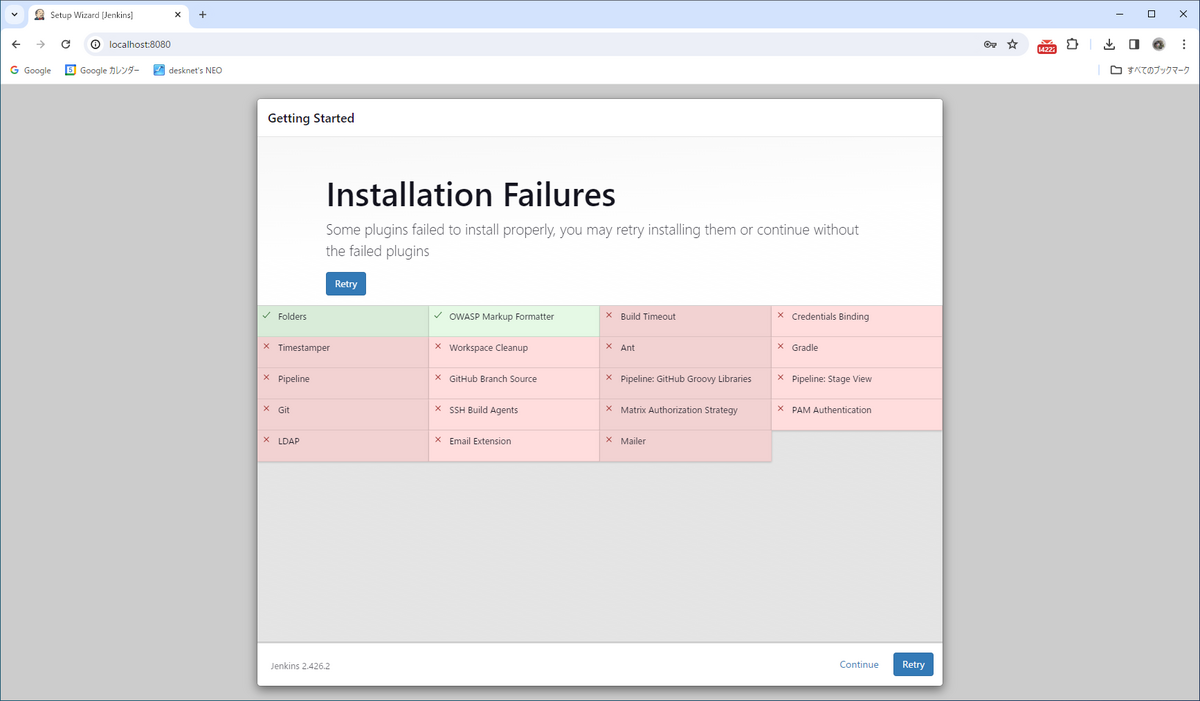Open the Google bookmark

30,70
